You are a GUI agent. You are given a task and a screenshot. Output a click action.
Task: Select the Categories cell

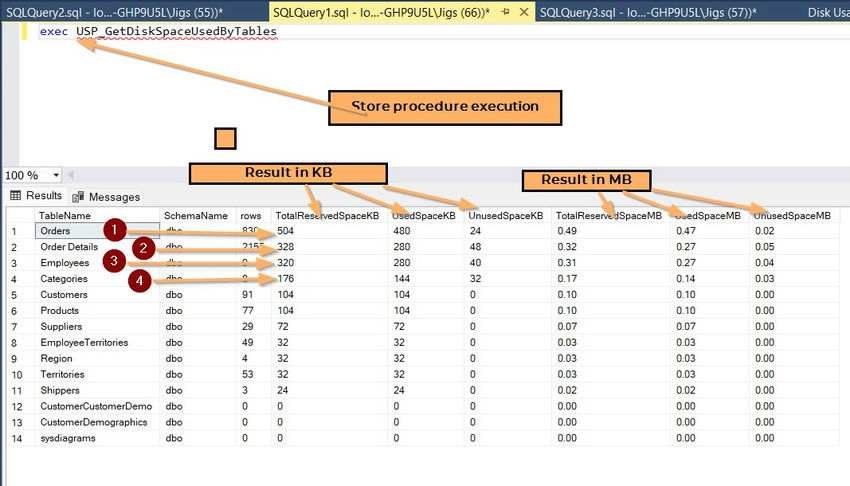[x=97, y=278]
